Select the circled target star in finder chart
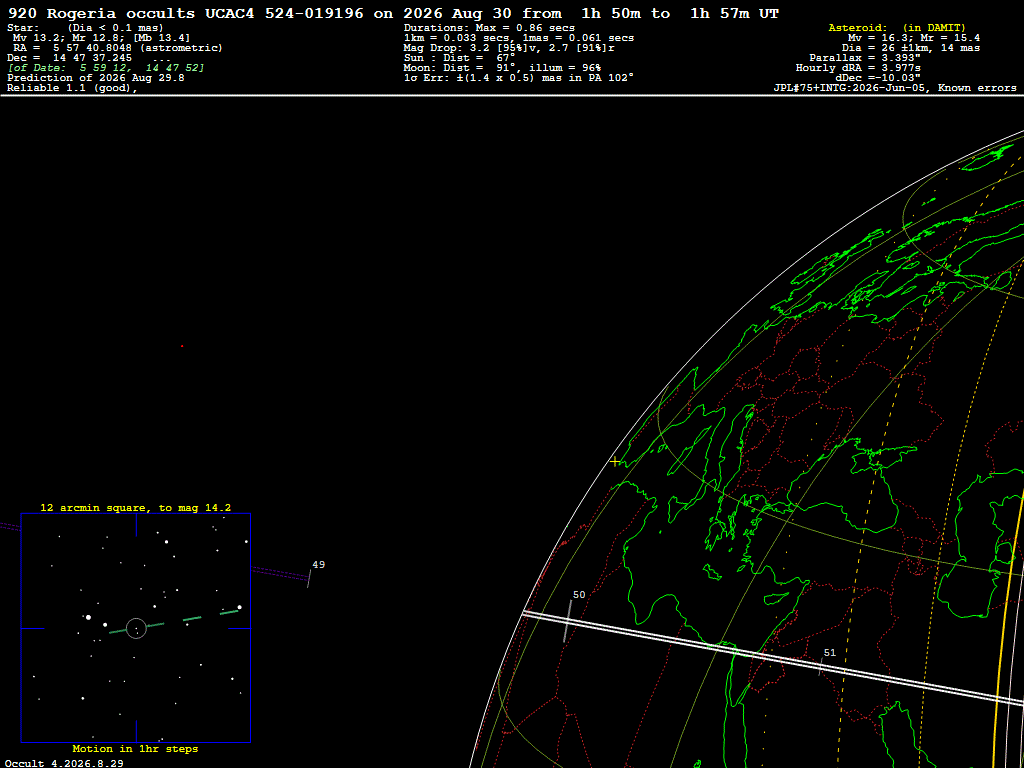 [136, 628]
